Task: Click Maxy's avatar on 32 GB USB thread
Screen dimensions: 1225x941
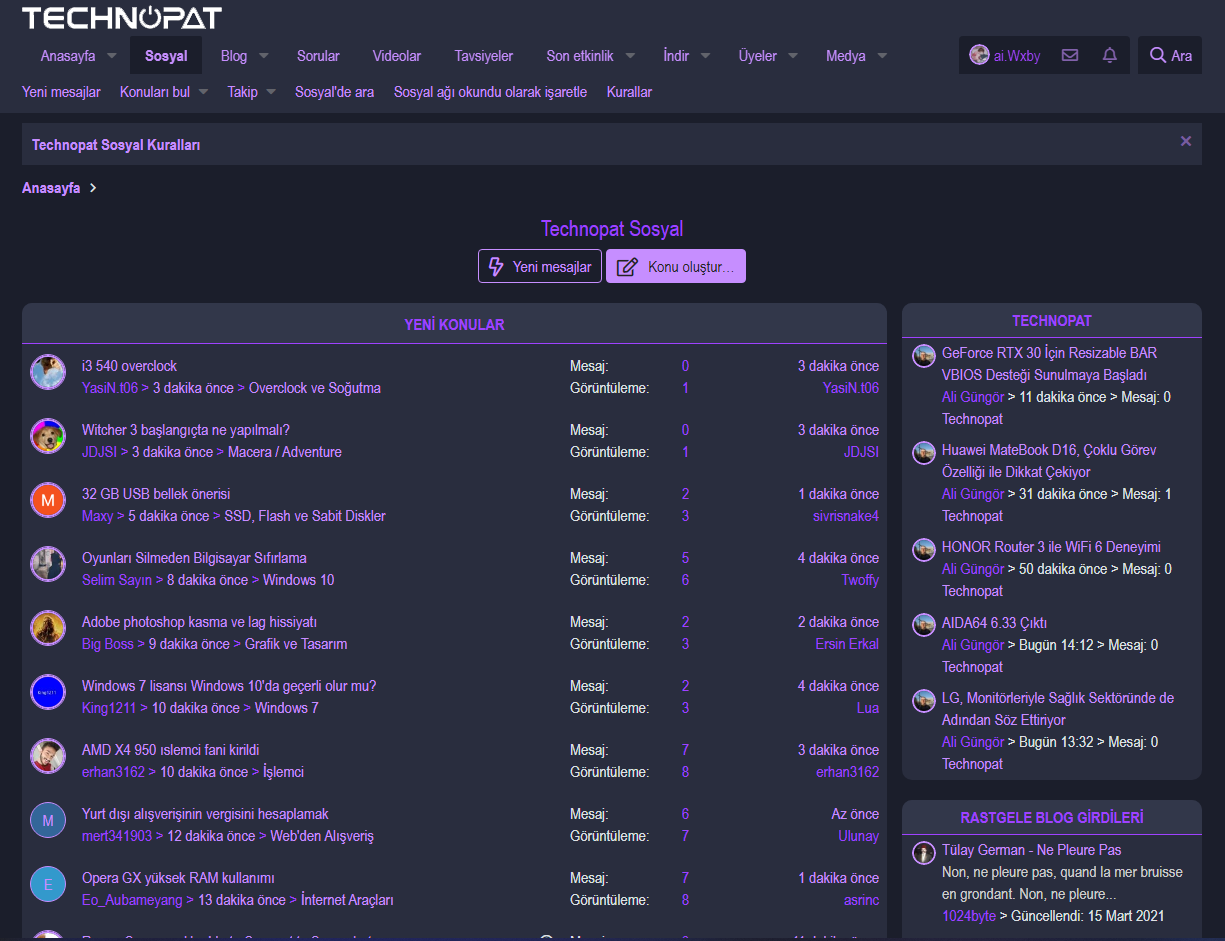Action: pos(48,500)
